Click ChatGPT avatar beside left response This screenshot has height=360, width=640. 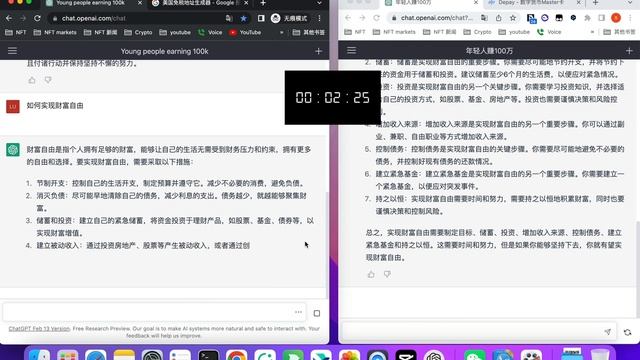(x=13, y=150)
